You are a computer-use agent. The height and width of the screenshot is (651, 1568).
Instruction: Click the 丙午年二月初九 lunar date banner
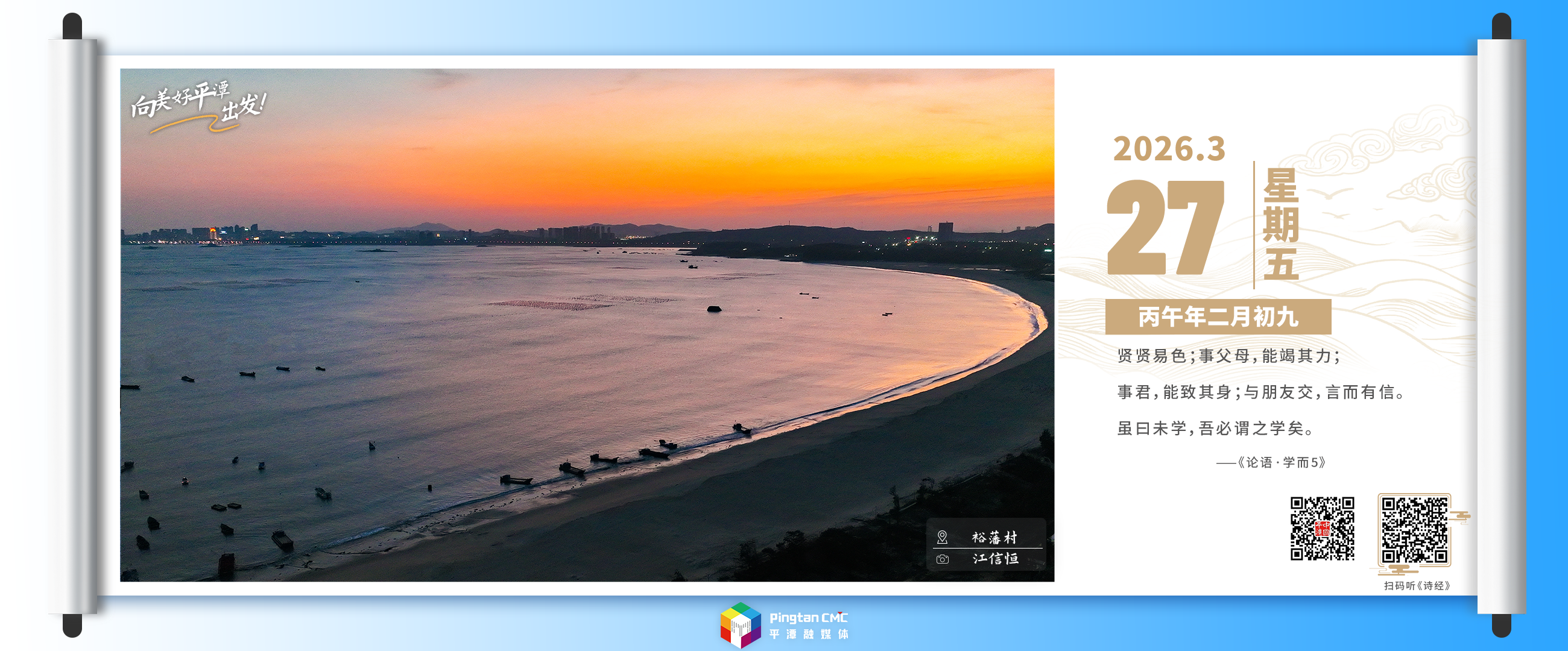tap(1218, 317)
